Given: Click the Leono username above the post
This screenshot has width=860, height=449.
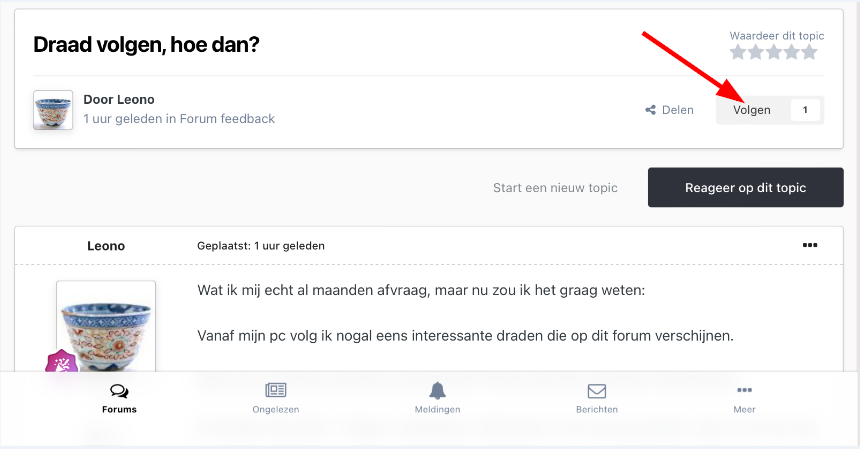Looking at the screenshot, I should 106,246.
